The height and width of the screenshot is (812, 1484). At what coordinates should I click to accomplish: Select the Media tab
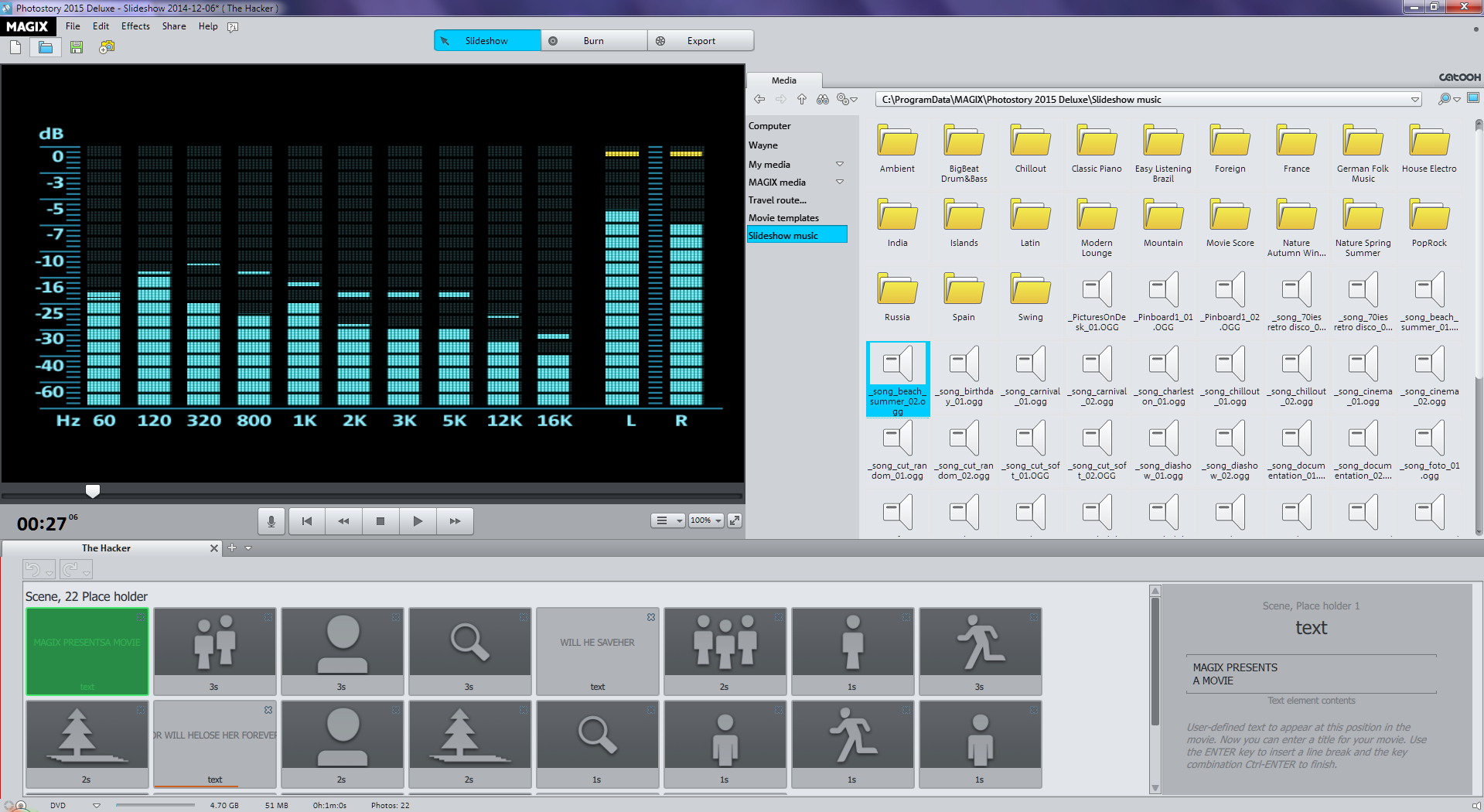783,80
